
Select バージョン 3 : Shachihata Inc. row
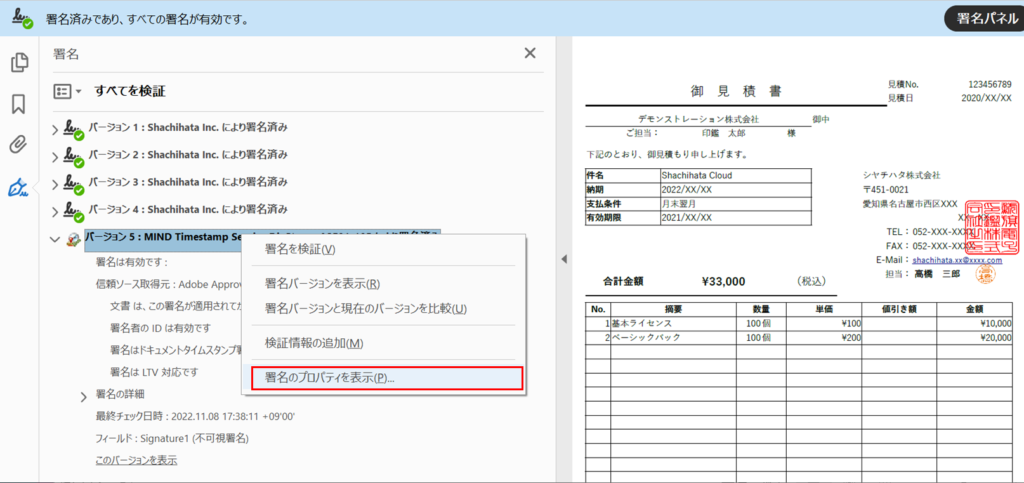click(x=188, y=181)
